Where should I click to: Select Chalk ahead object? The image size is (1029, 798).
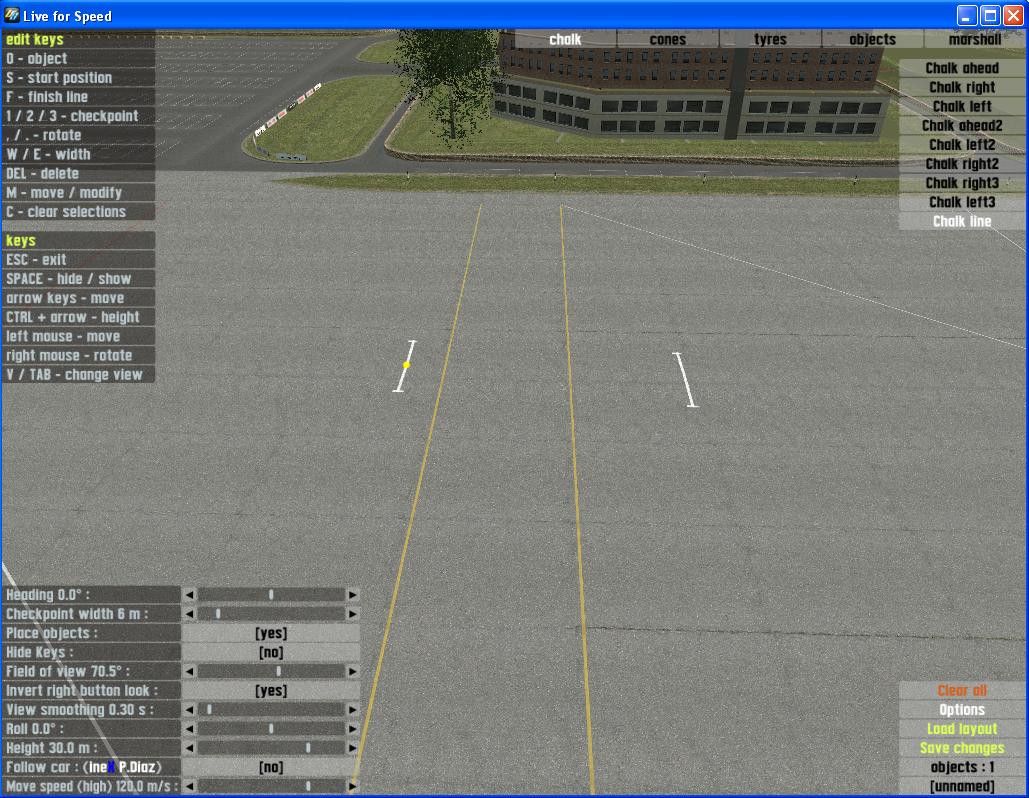(x=962, y=68)
